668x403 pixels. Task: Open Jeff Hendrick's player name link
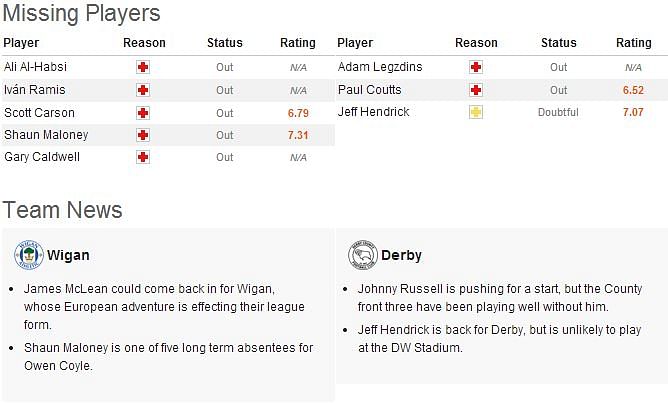coord(374,112)
